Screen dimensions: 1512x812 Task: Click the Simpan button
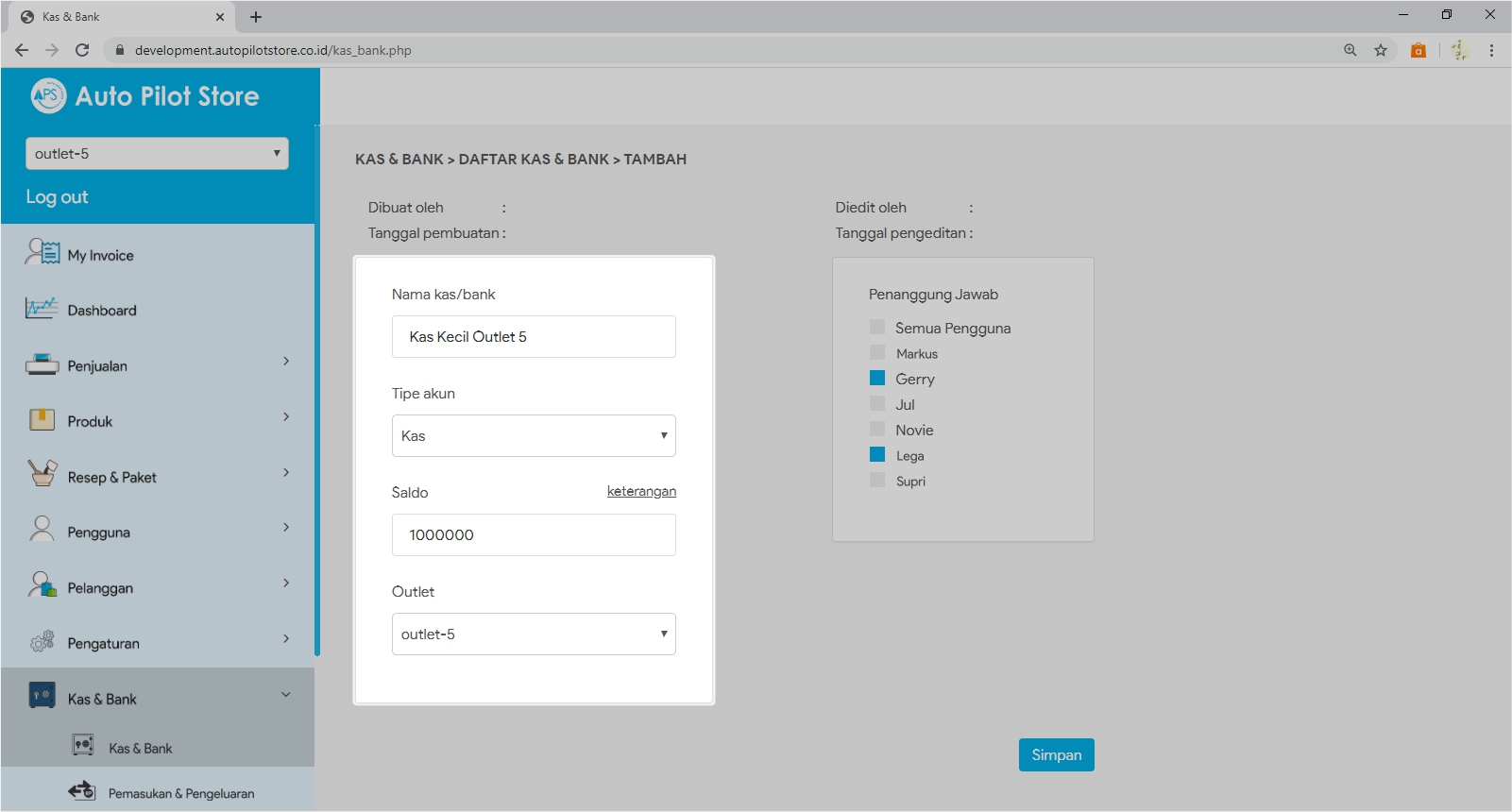(x=1056, y=754)
